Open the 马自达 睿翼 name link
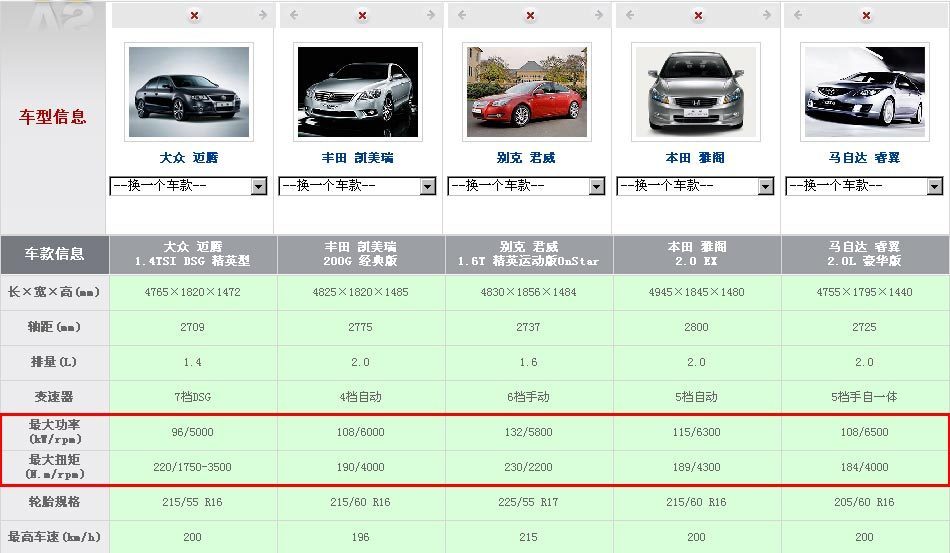Viewport: 950px width, 553px height. point(864,158)
